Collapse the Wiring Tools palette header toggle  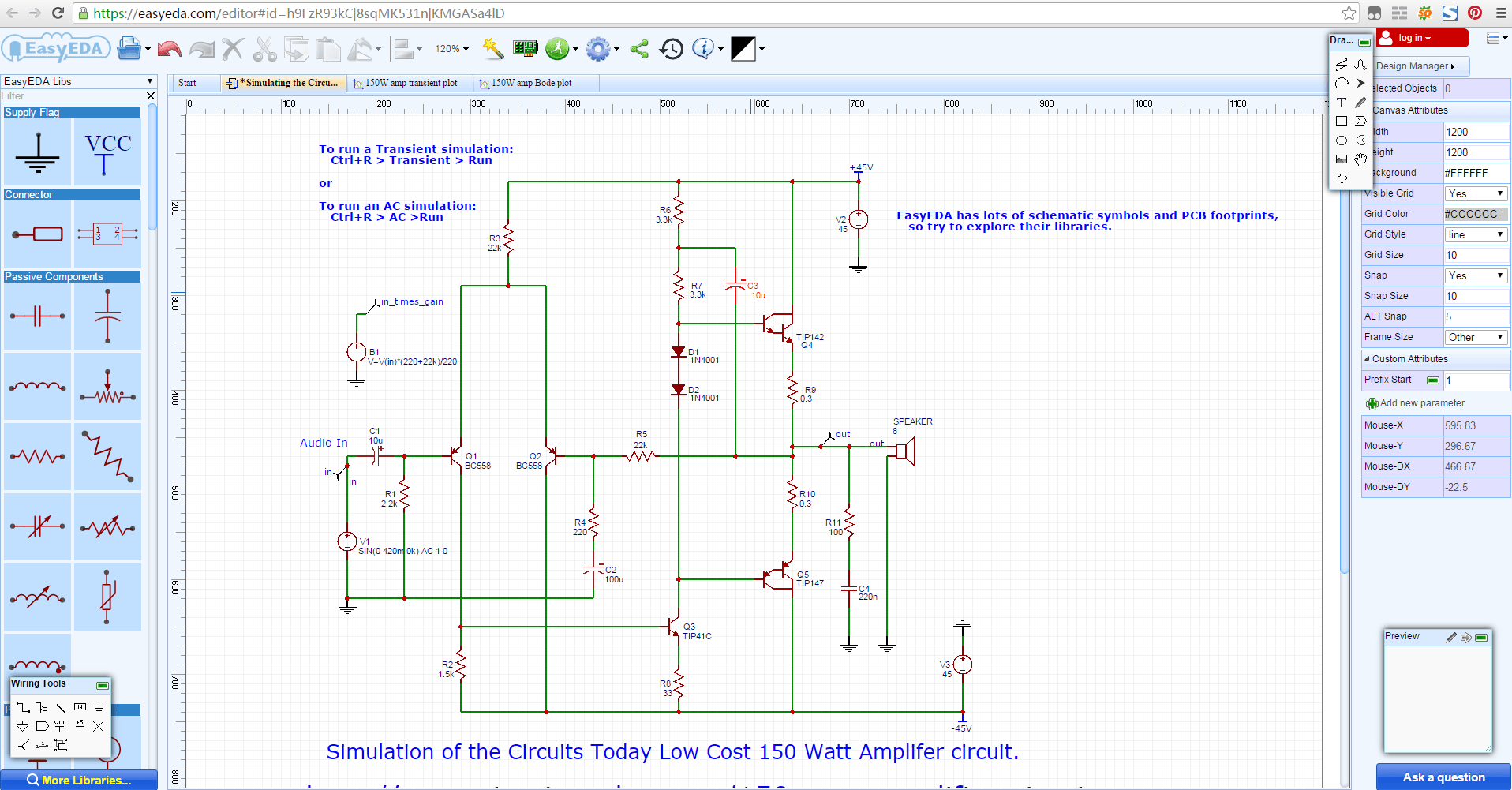click(x=102, y=685)
